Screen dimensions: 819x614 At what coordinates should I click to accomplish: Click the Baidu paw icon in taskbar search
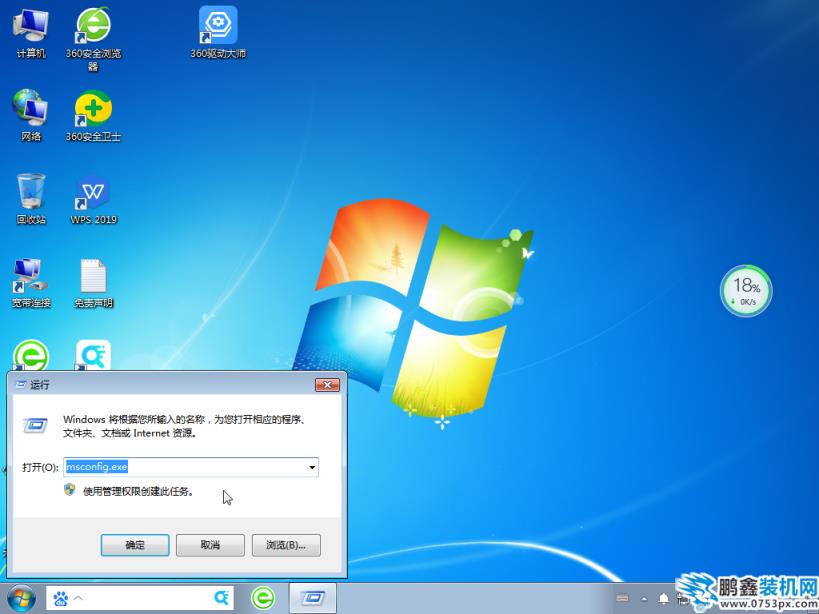pos(61,598)
